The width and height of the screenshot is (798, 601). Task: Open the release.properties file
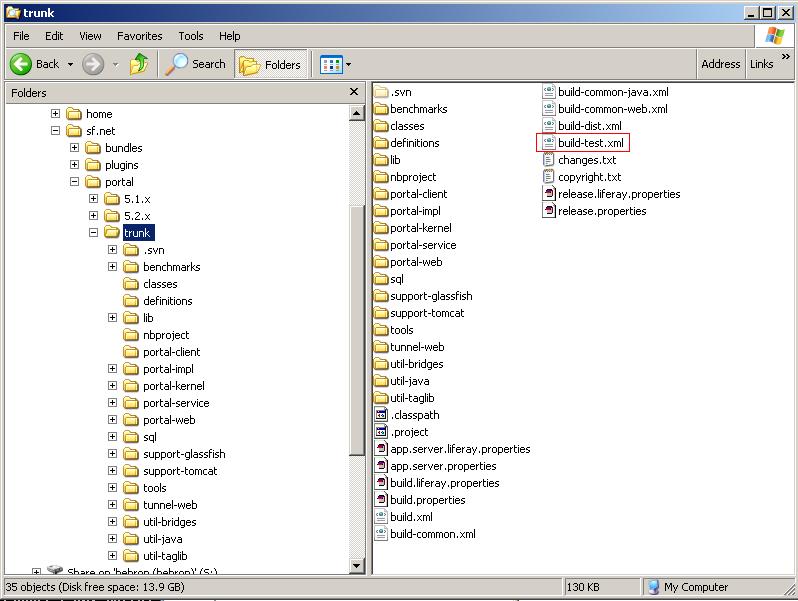pos(601,211)
